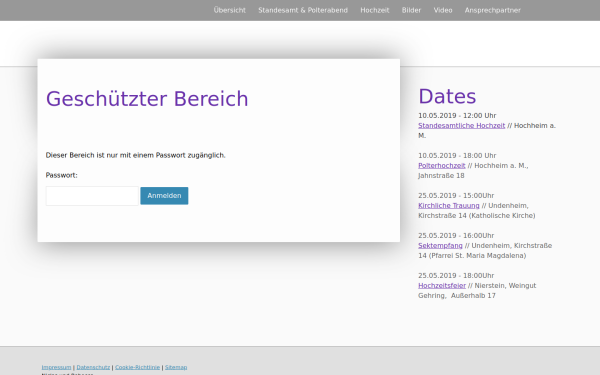Click the text '10.05.2019 - 18:00 Uhr'
The image size is (600, 375).
tap(457, 156)
